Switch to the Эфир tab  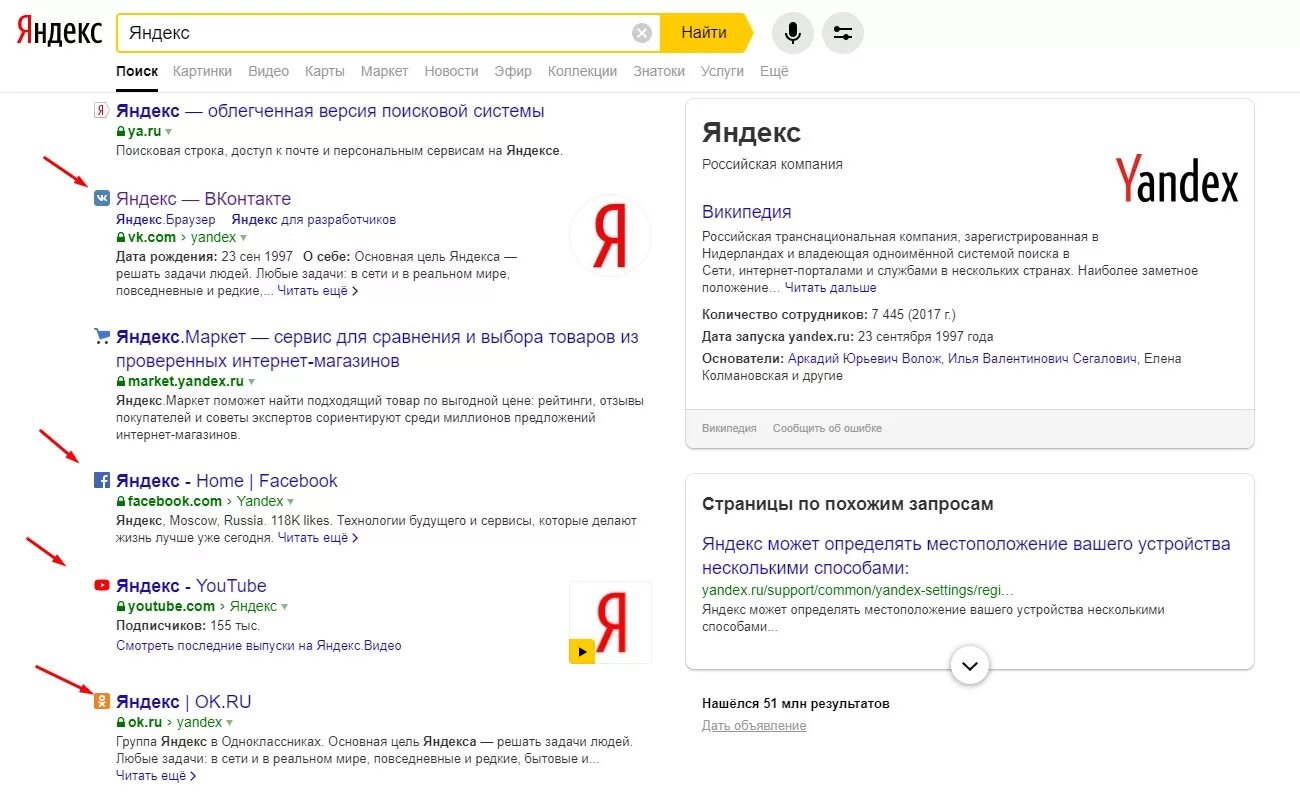tap(513, 71)
